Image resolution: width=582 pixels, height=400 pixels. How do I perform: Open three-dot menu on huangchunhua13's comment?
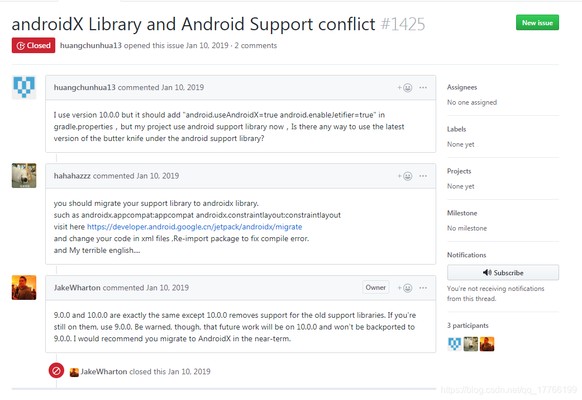tap(423, 88)
